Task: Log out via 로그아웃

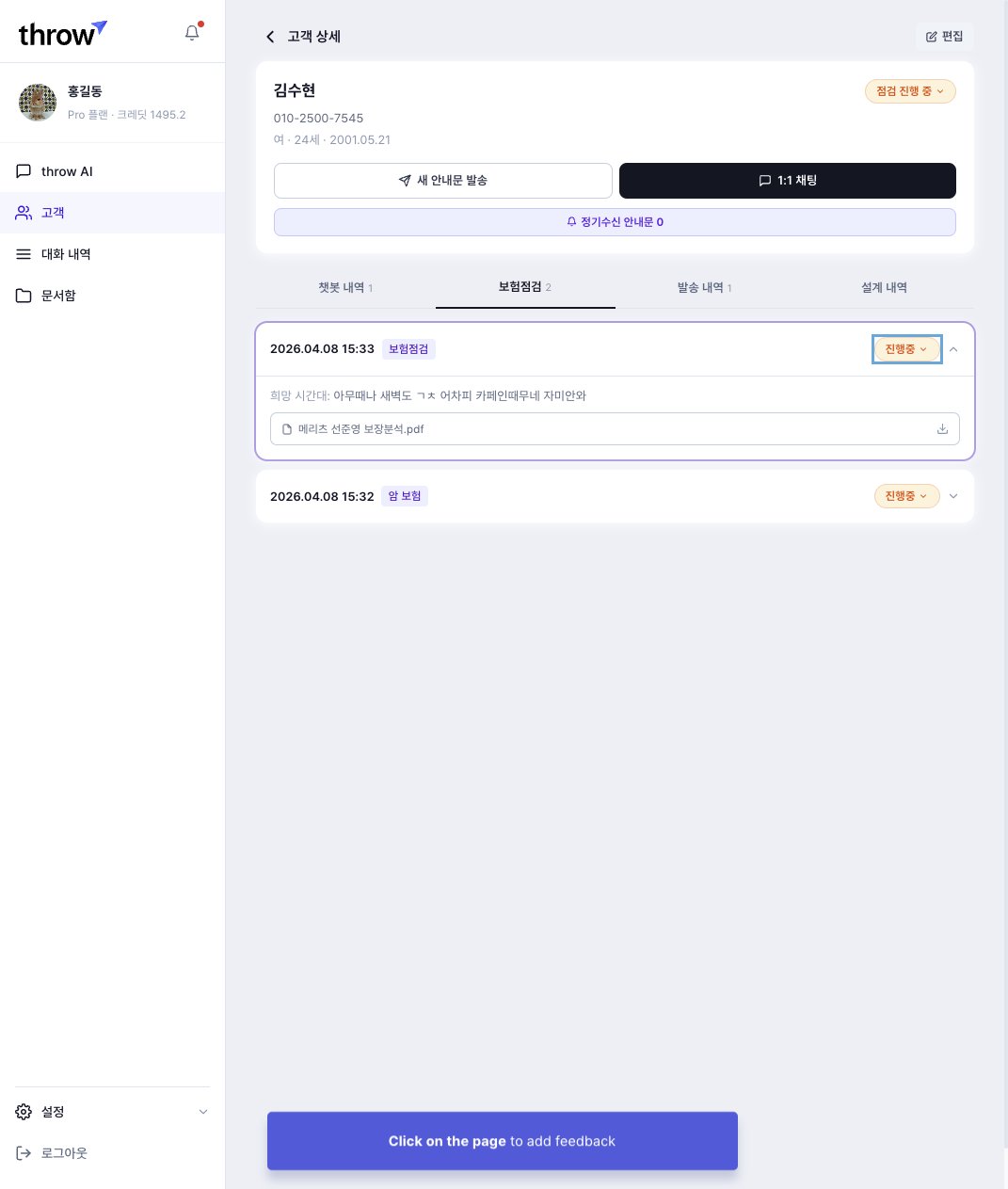Action: (x=63, y=1153)
